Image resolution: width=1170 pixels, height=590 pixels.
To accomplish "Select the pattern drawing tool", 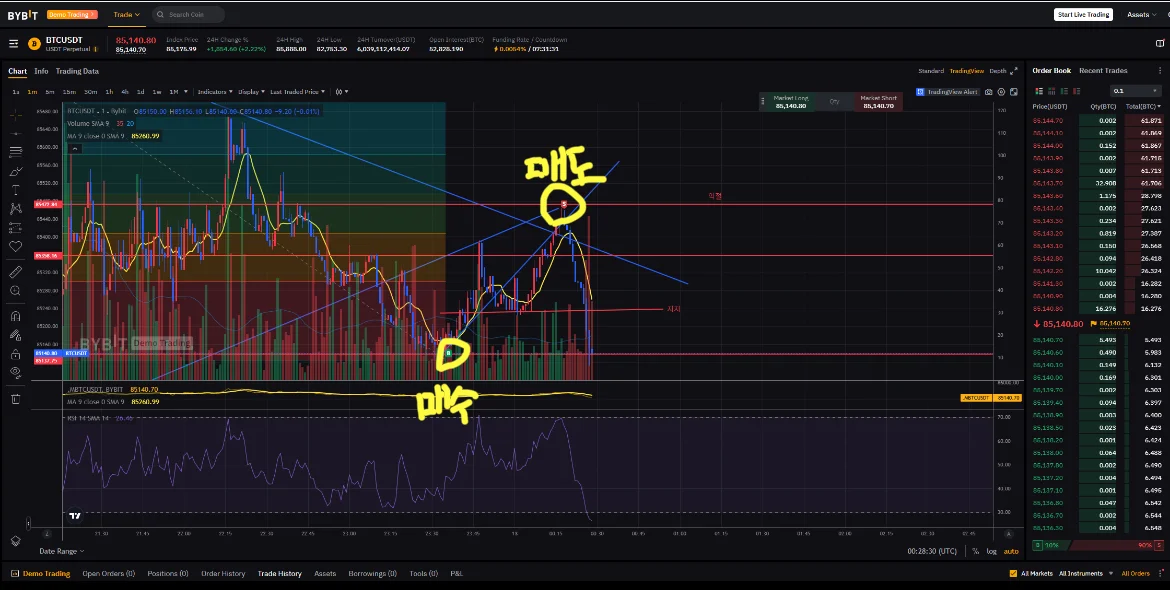I will [16, 209].
